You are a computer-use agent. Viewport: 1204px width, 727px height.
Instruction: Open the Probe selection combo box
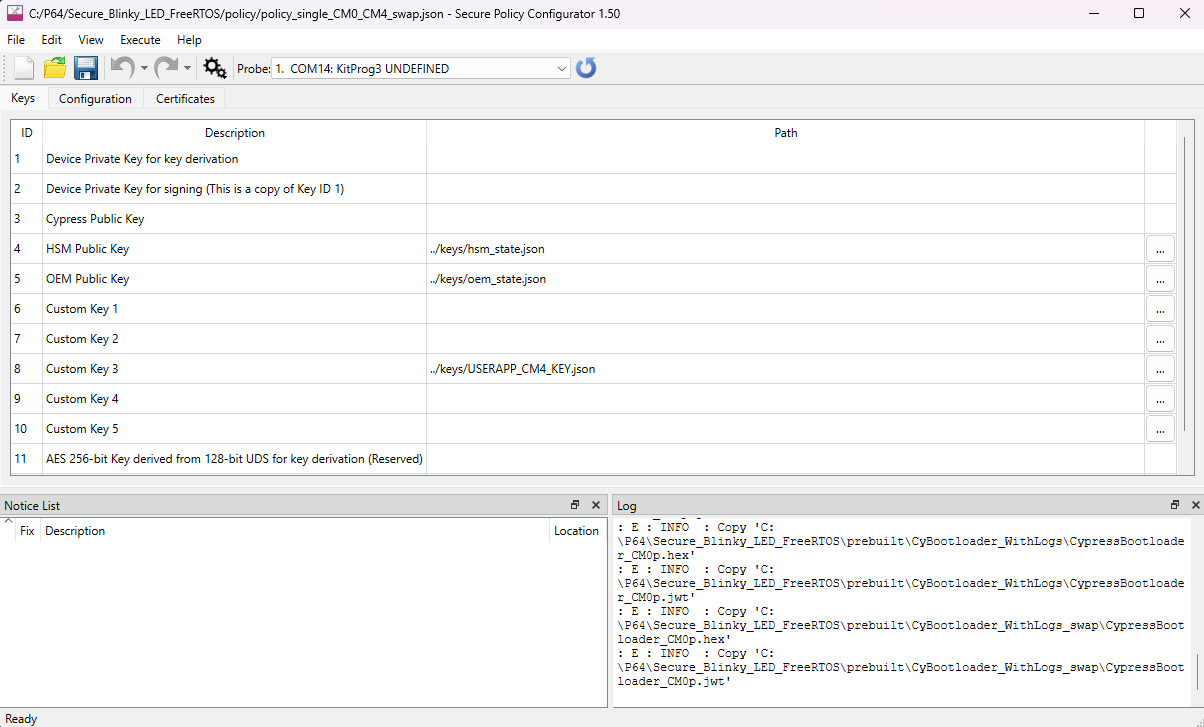point(420,69)
